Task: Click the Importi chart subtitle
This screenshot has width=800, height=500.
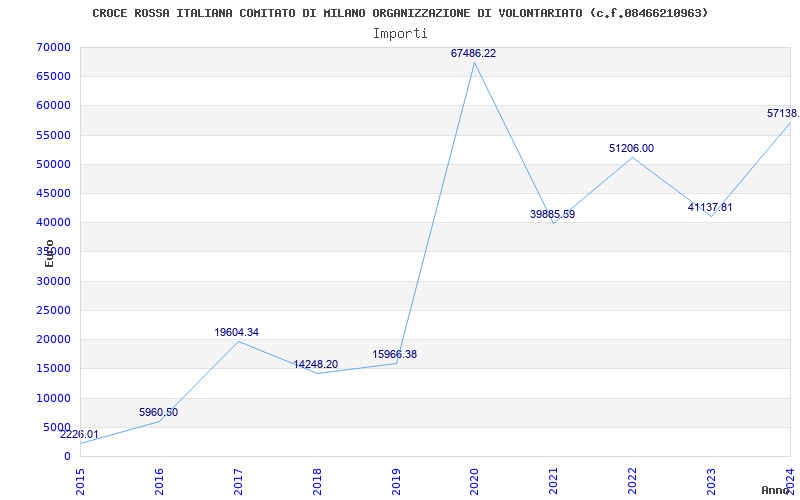Action: coord(400,34)
